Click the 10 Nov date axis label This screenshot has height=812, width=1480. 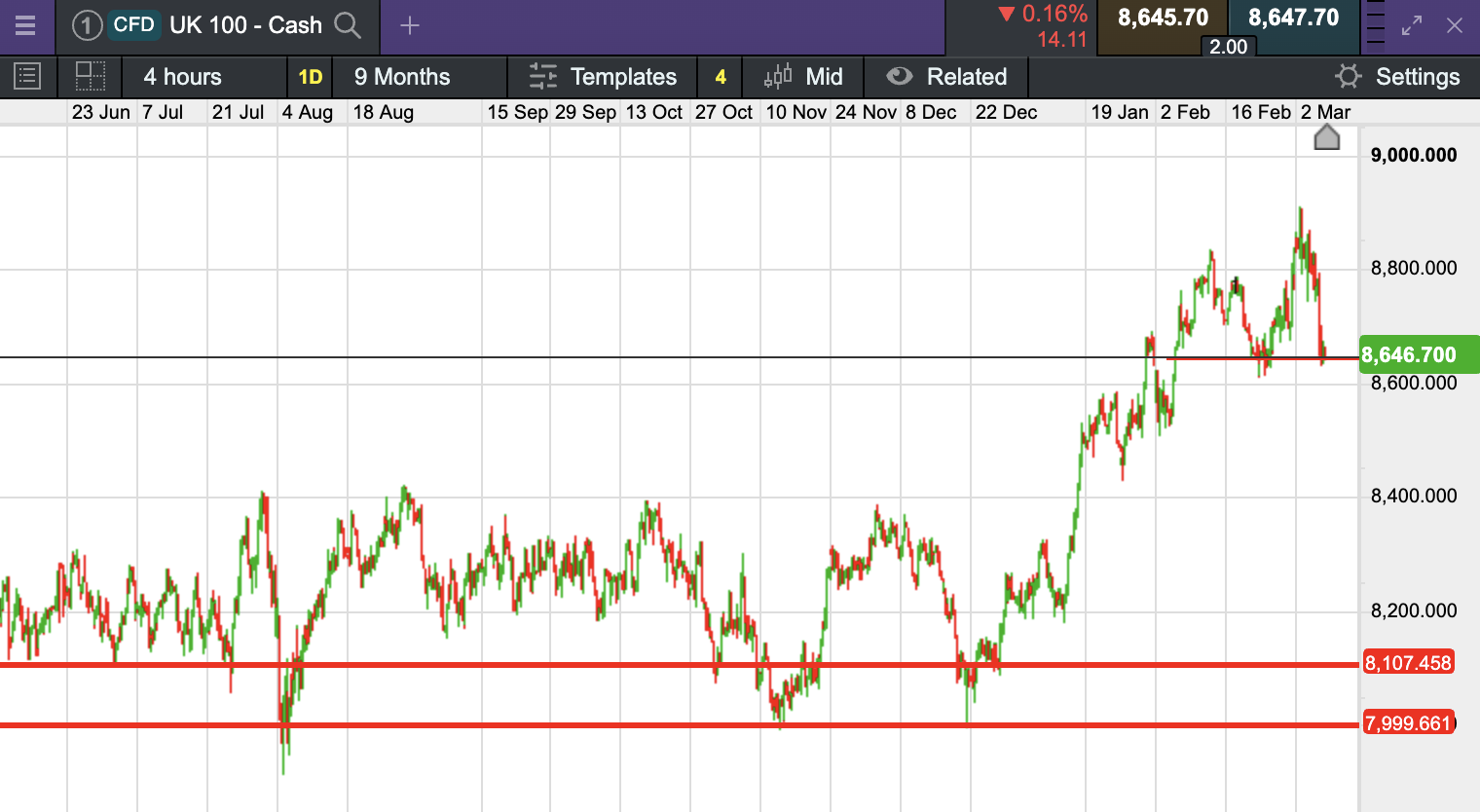(x=796, y=112)
